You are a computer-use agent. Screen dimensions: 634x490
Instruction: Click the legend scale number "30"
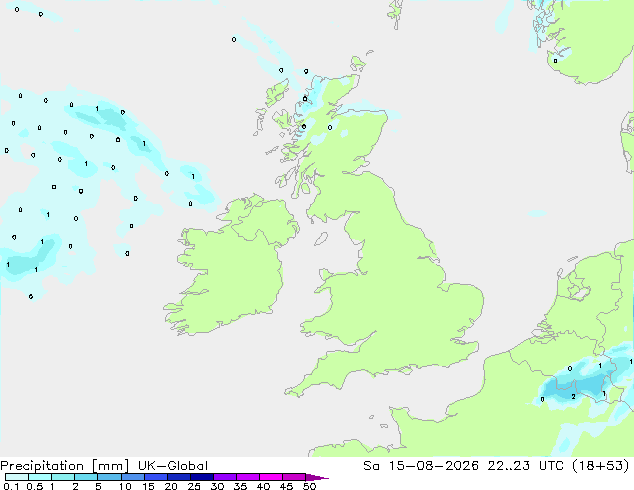[217, 486]
